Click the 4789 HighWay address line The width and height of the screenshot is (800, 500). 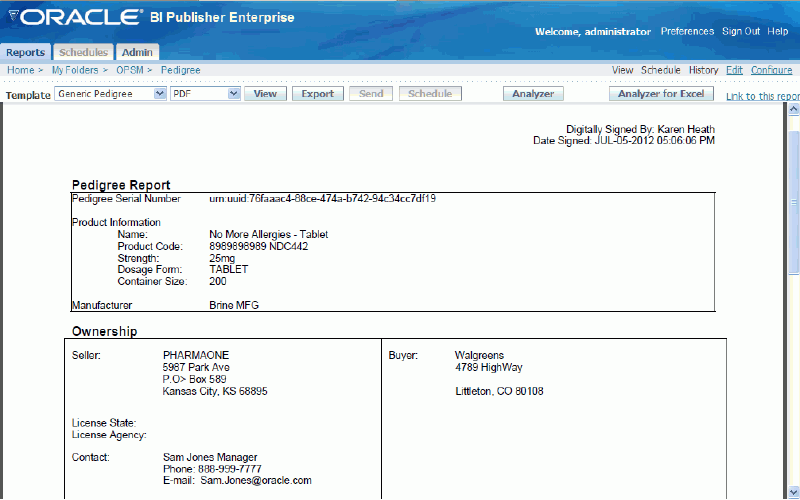pos(489,367)
